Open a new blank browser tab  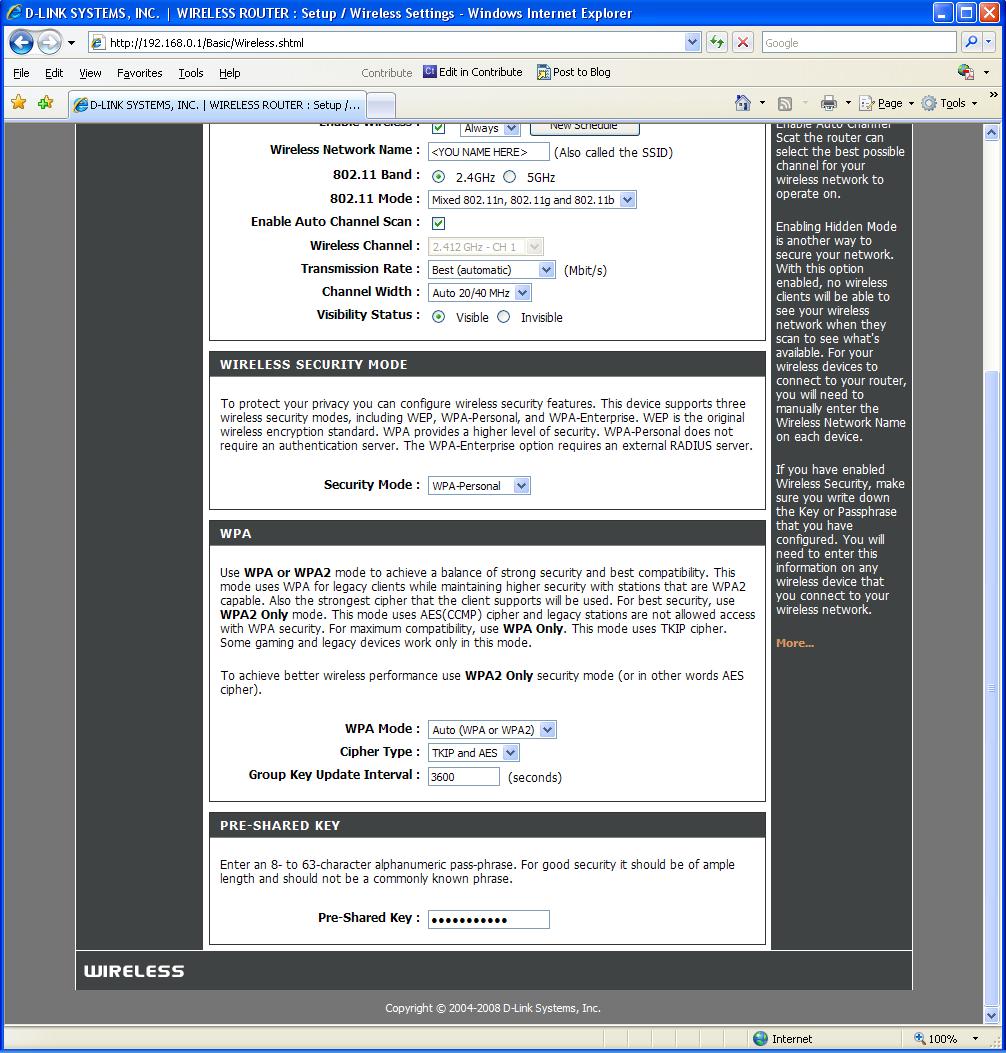tap(381, 105)
